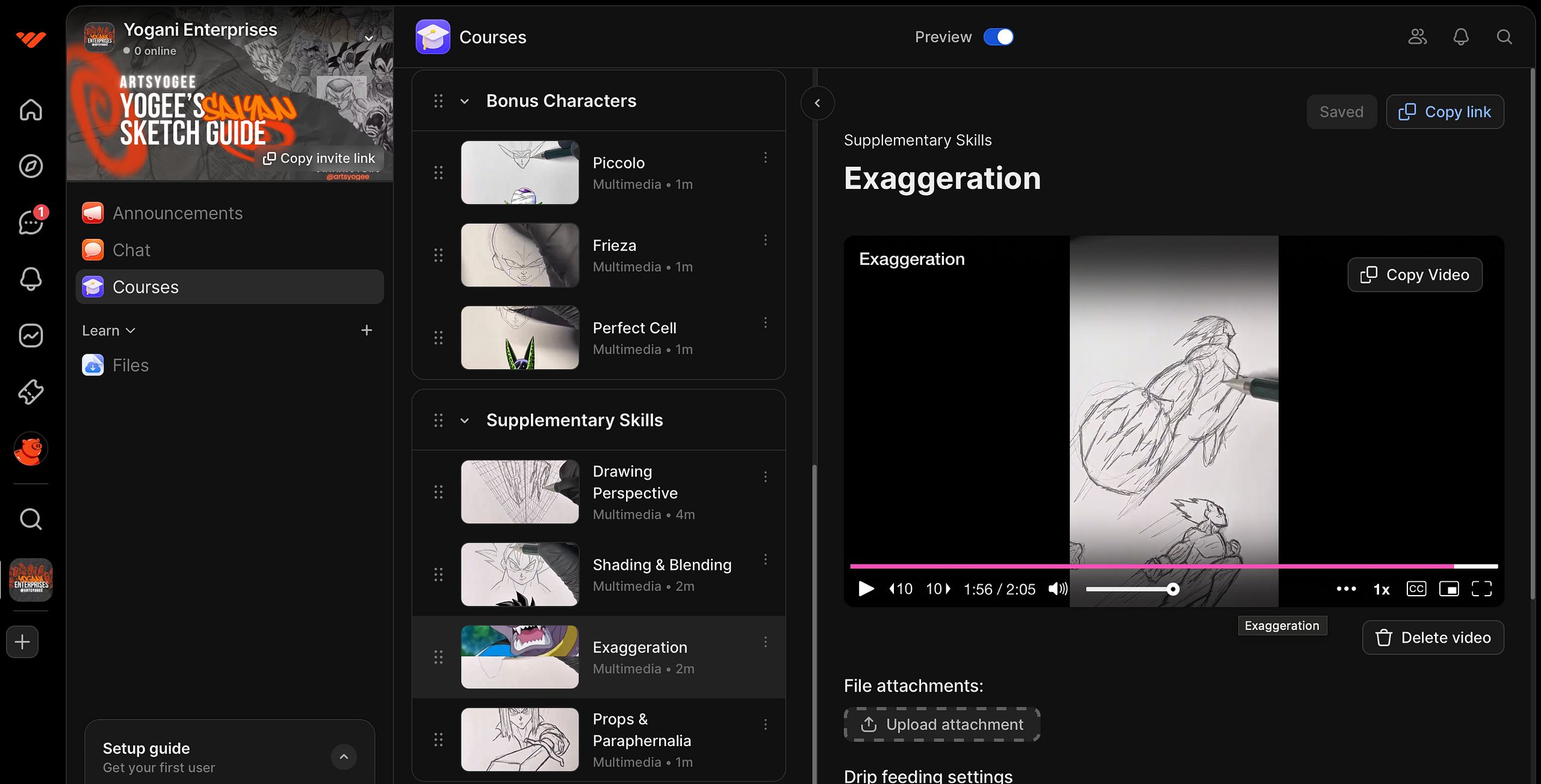Viewport: 1541px width, 784px height.
Task: Collapse the Learn group
Action: 109,330
